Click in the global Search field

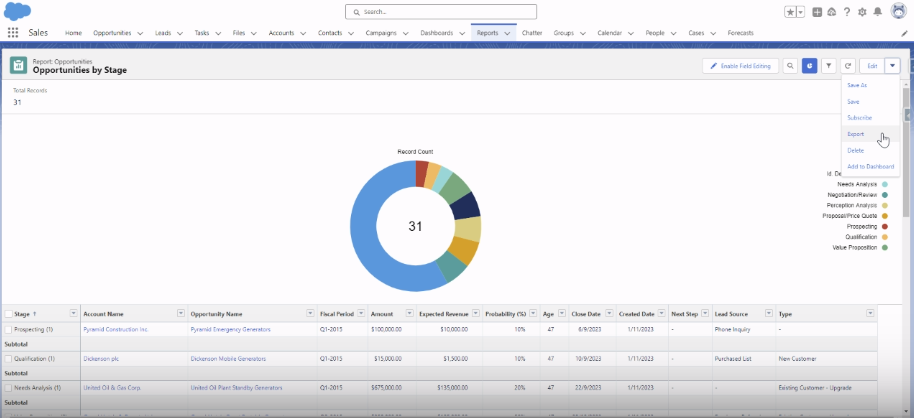click(441, 12)
